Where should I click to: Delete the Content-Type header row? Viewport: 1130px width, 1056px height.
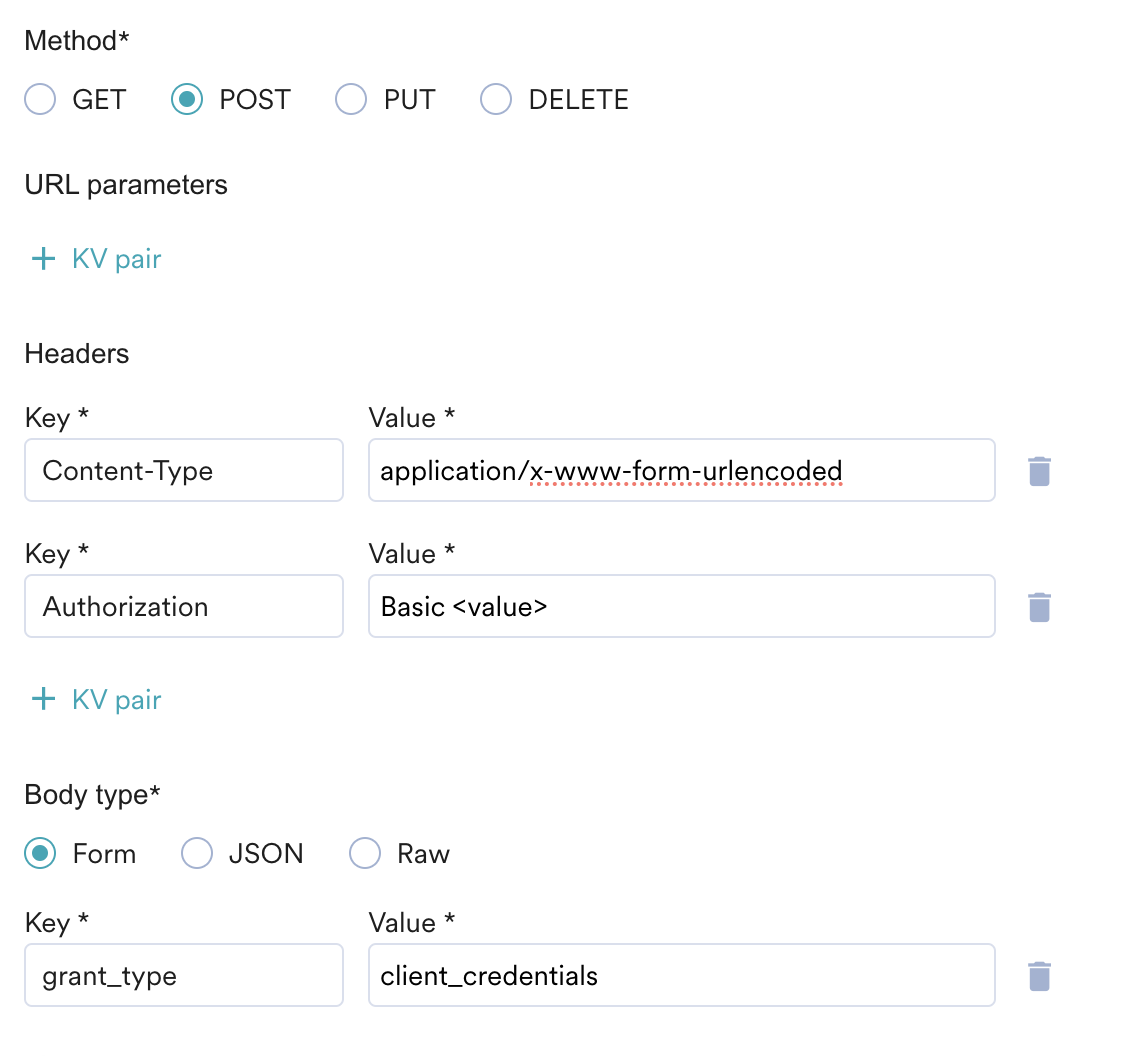[1038, 471]
